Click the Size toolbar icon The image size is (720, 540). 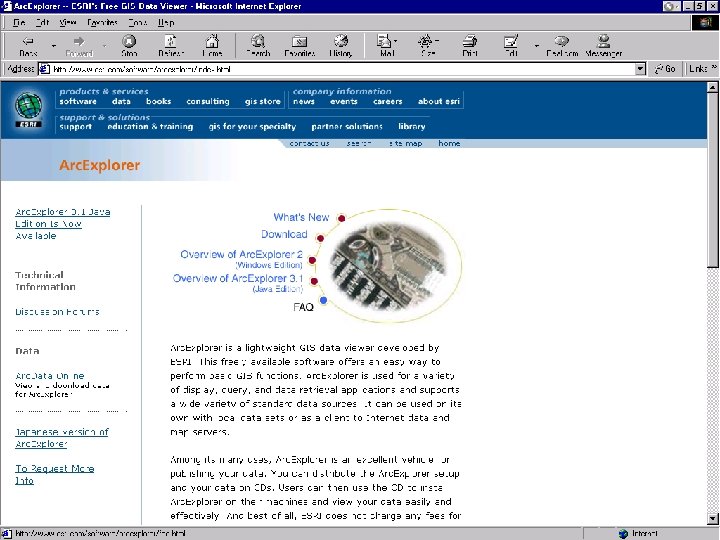click(425, 41)
